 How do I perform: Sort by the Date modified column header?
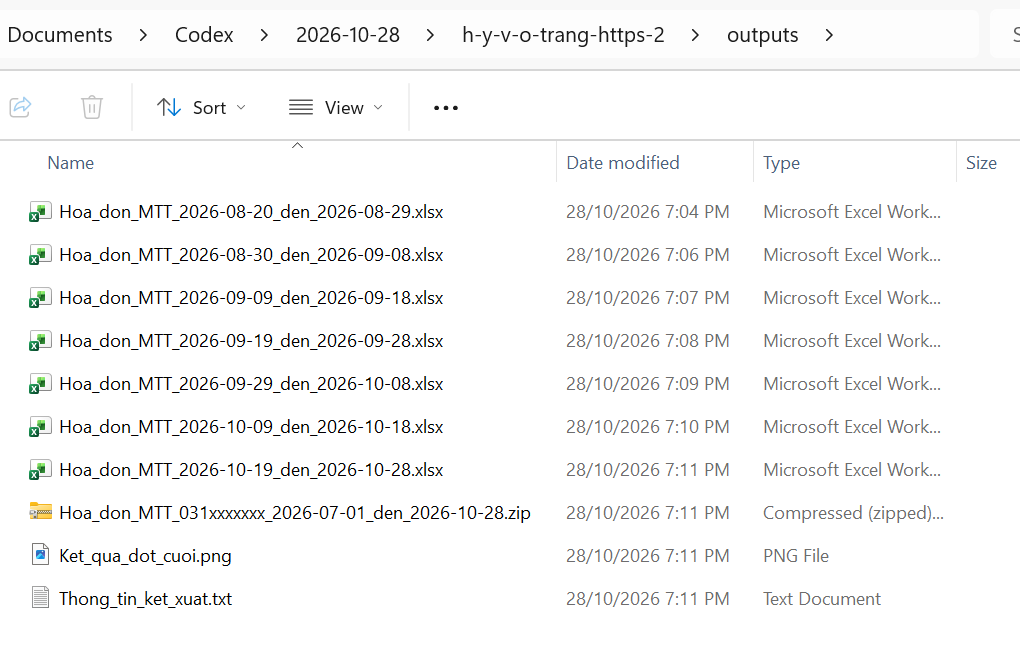623,163
